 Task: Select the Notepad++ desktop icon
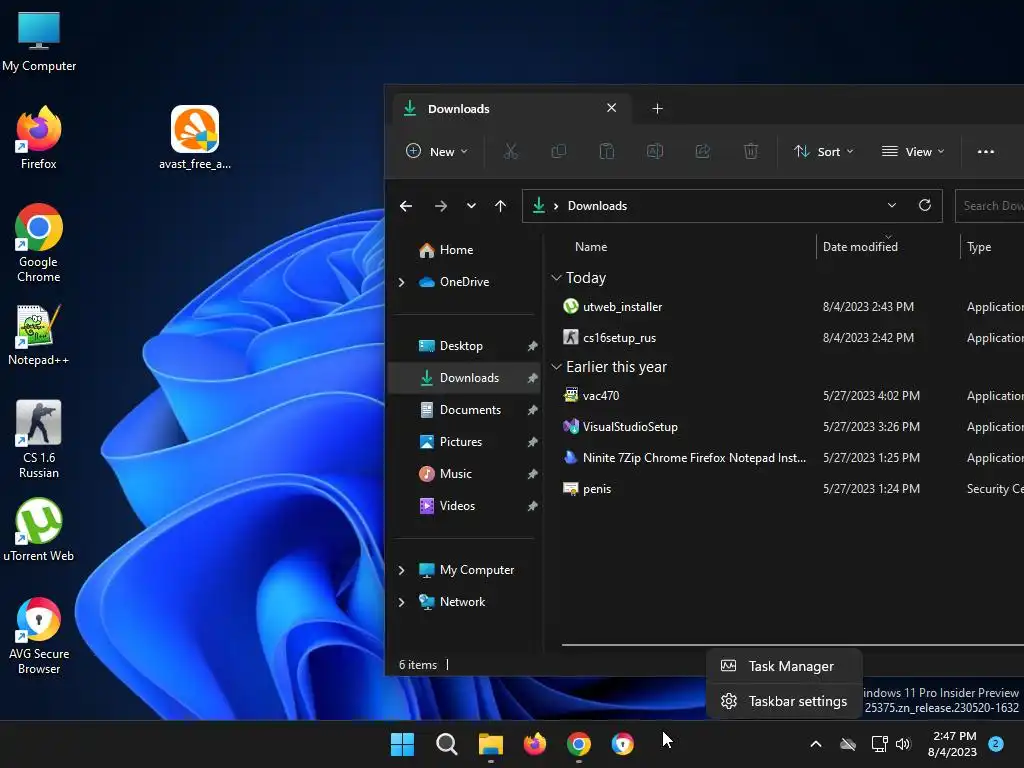point(39,334)
